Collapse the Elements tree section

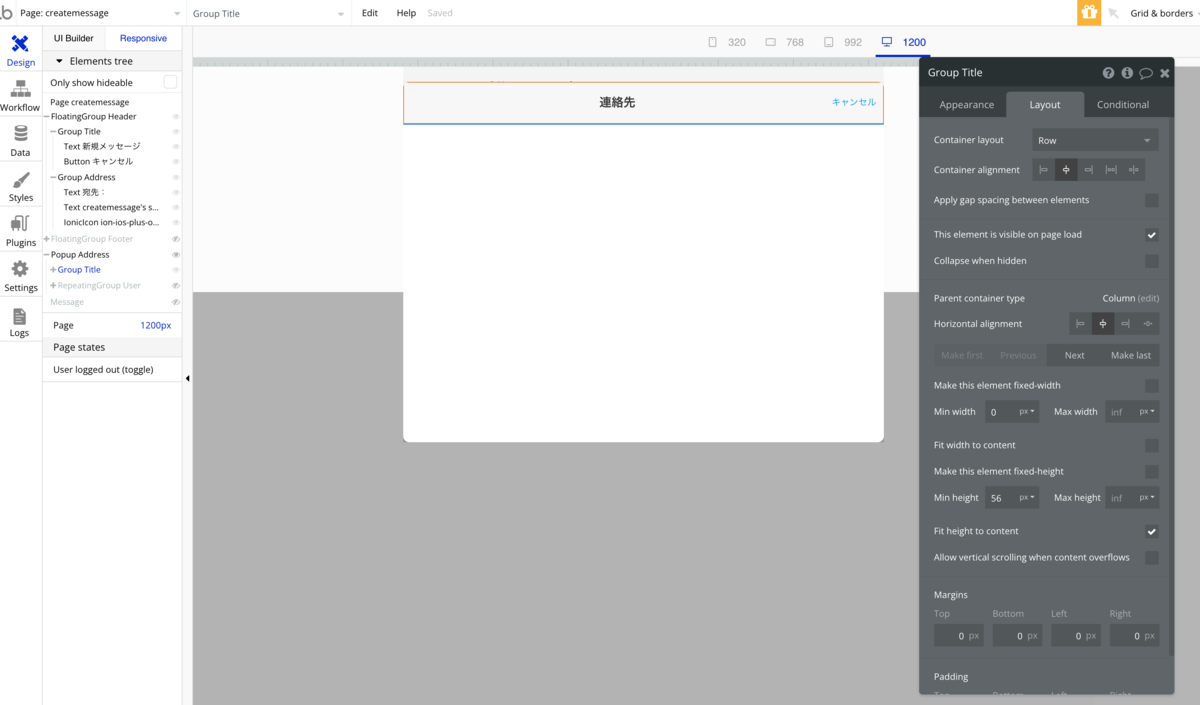click(59, 62)
